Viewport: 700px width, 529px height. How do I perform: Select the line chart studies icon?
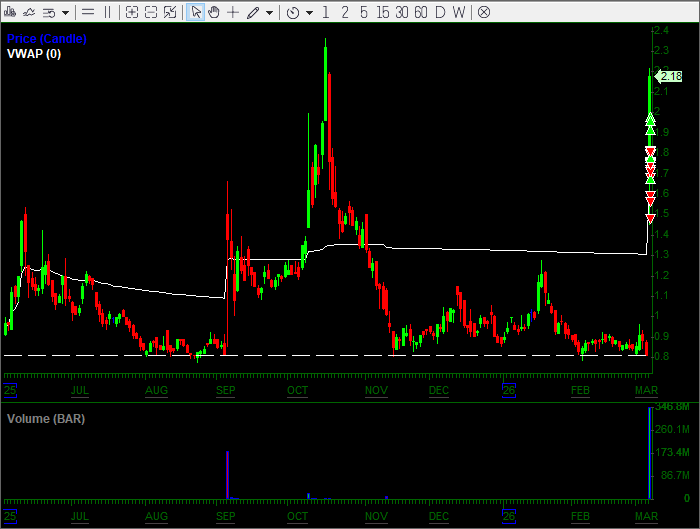(x=29, y=12)
